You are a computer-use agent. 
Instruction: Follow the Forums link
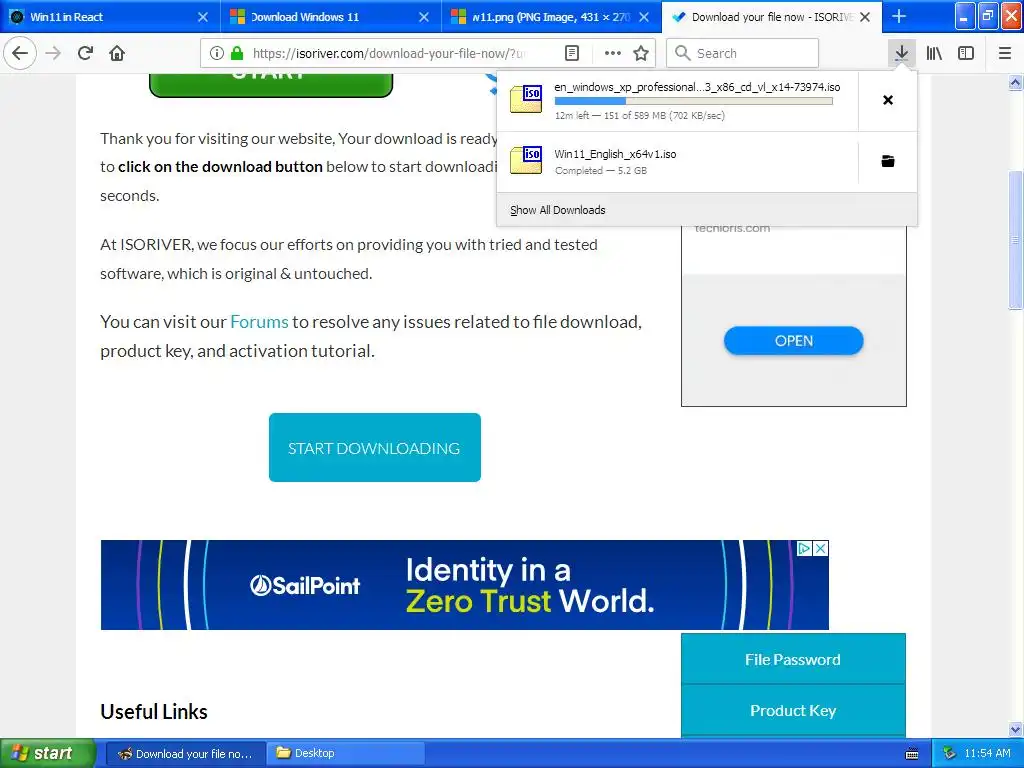[x=259, y=322]
